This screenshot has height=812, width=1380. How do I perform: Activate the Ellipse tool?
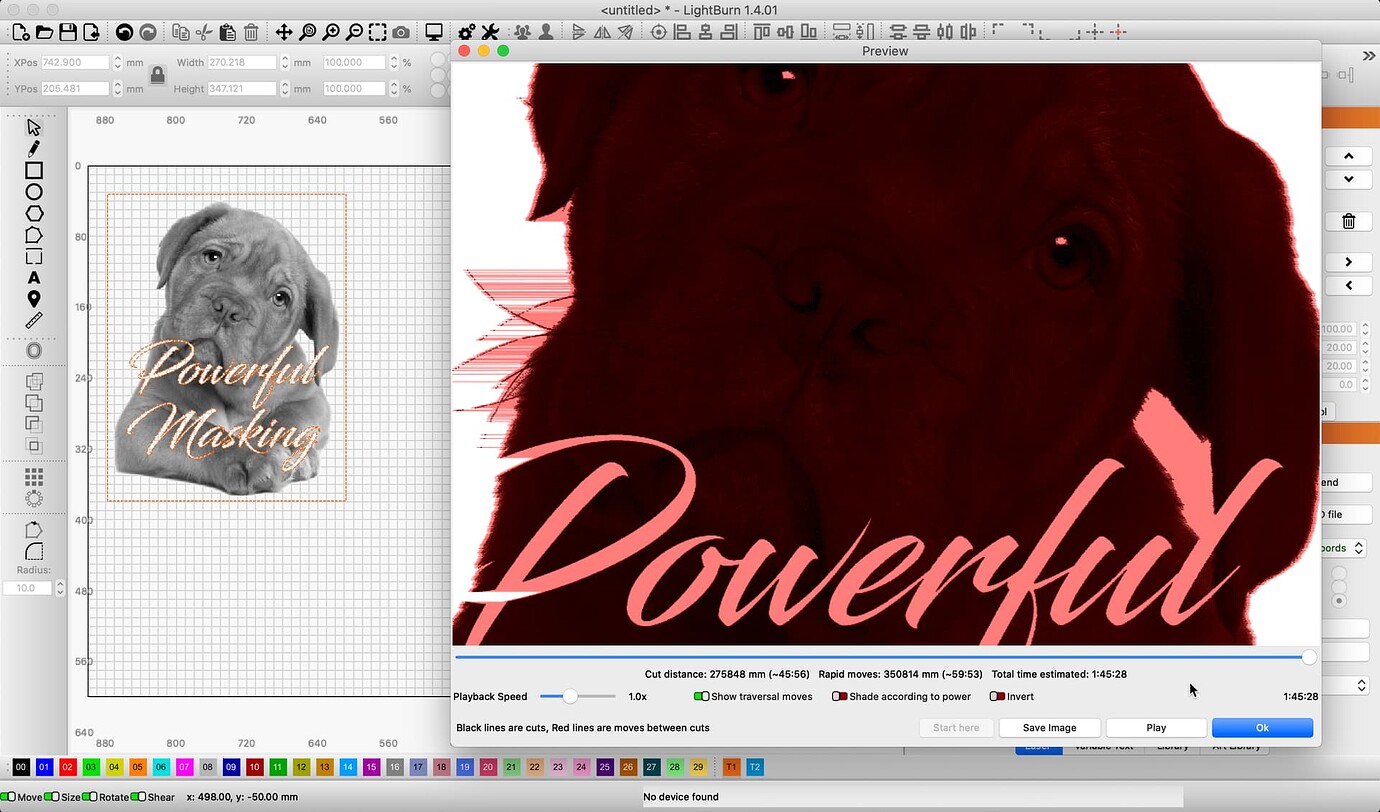(33, 191)
